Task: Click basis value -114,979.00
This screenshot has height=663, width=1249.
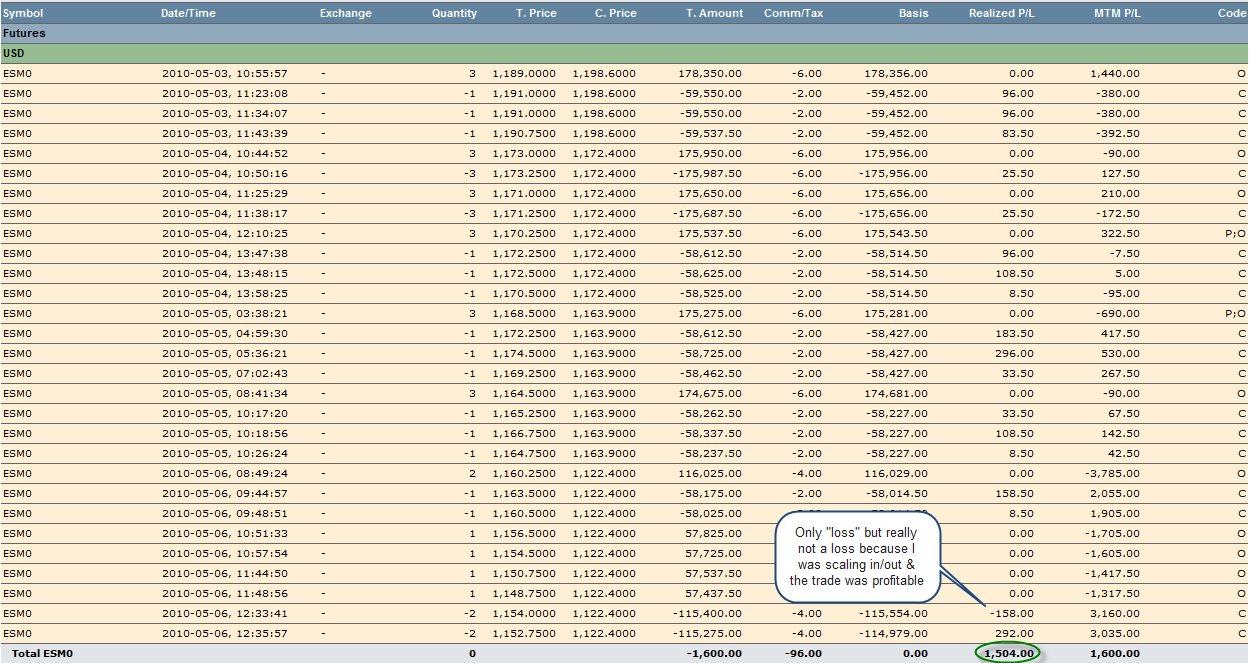Action: [x=894, y=633]
